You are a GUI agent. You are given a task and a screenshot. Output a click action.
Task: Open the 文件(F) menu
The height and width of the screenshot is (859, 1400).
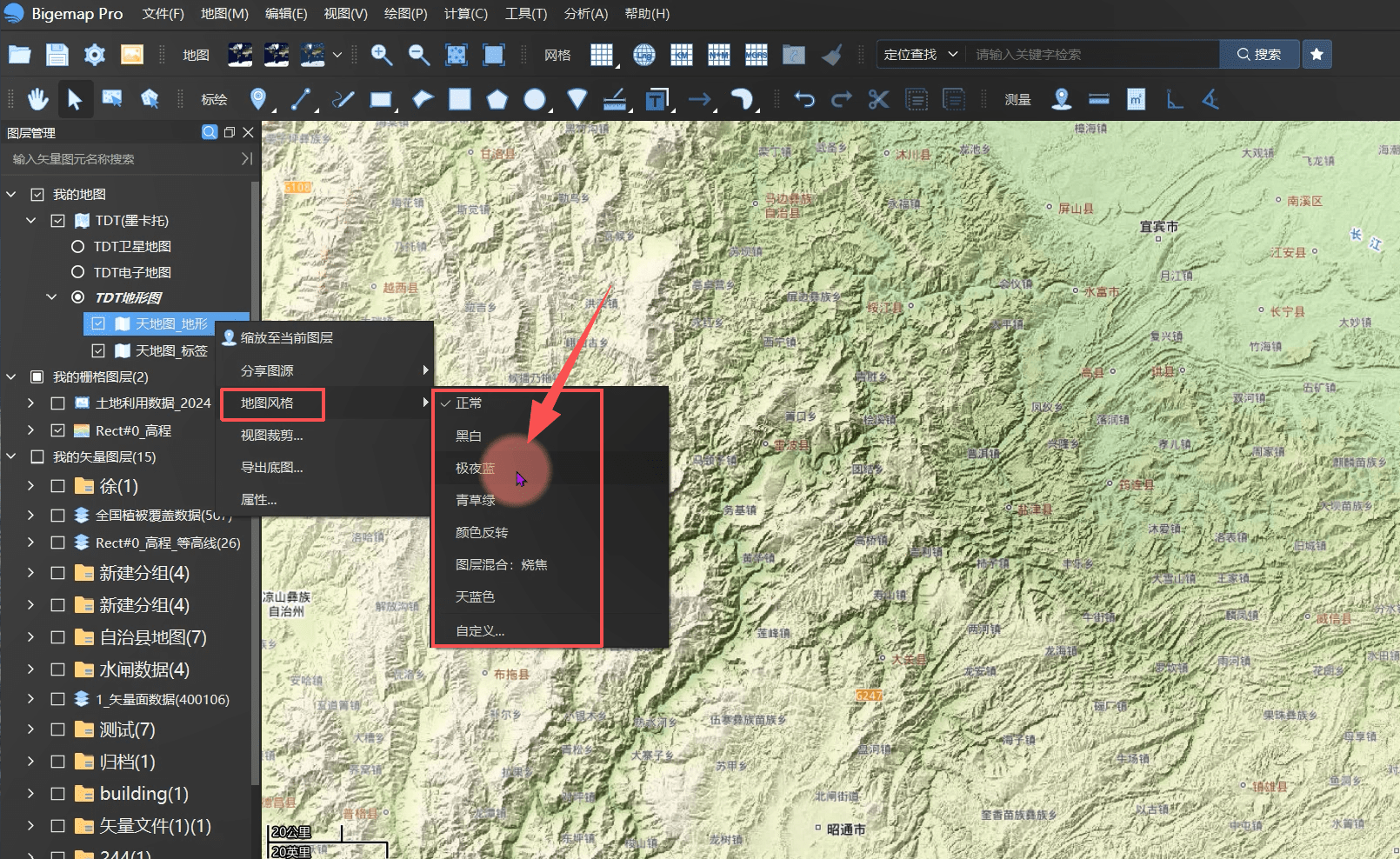click(x=163, y=14)
